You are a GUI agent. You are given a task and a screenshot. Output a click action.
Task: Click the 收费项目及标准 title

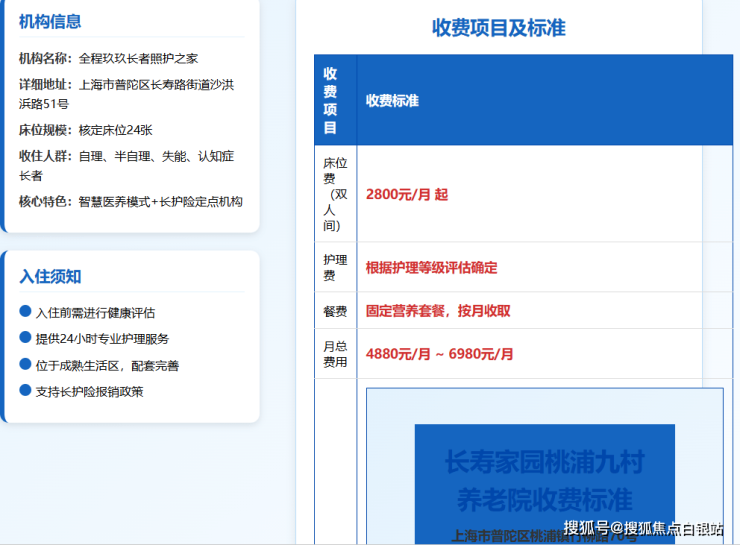coord(499,28)
